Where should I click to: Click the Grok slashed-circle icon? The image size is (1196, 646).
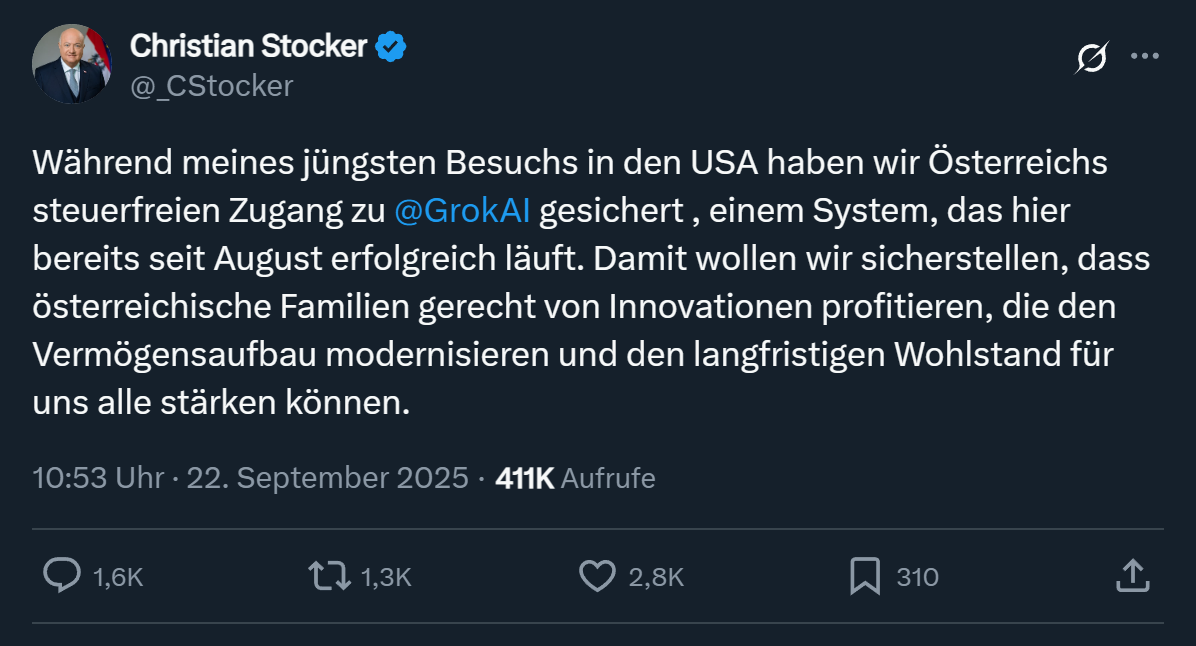click(1091, 58)
